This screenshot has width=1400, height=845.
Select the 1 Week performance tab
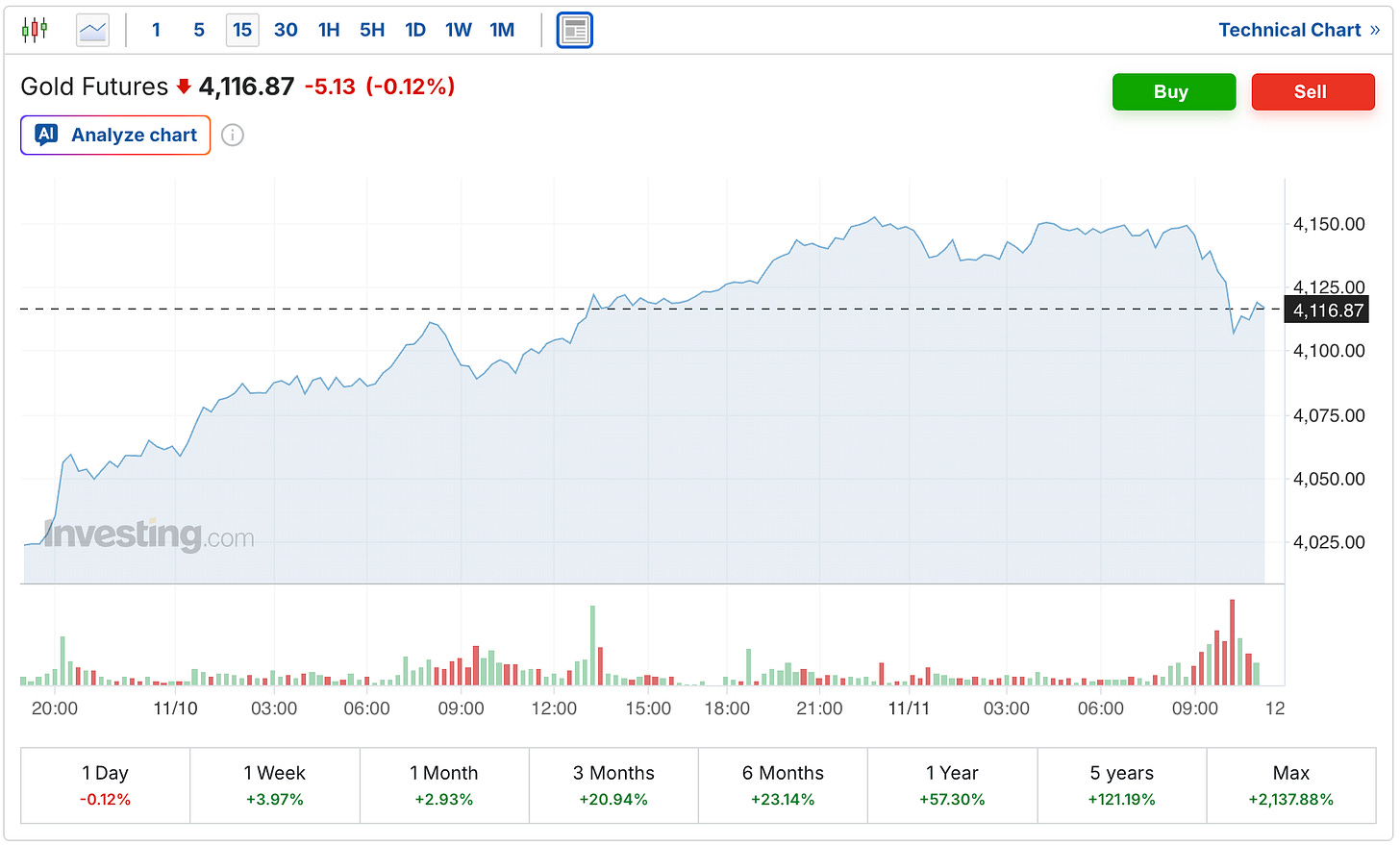coord(274,785)
